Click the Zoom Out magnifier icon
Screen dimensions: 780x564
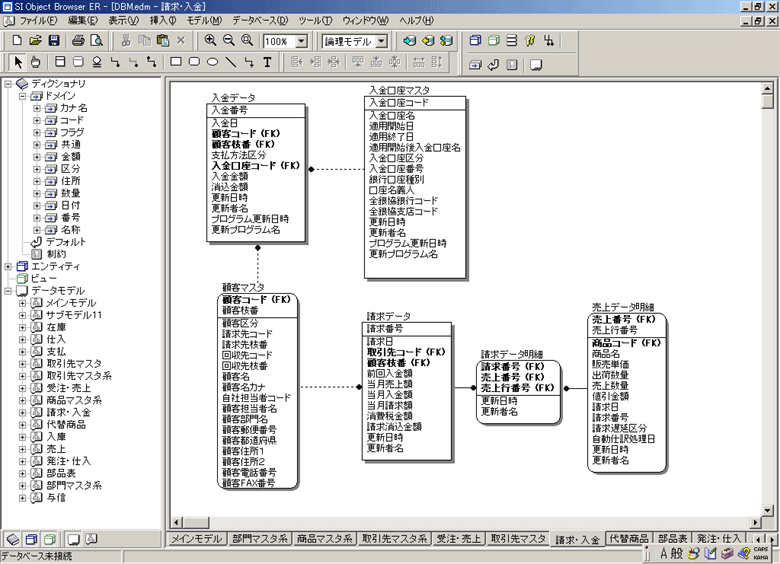pyautogui.click(x=229, y=40)
